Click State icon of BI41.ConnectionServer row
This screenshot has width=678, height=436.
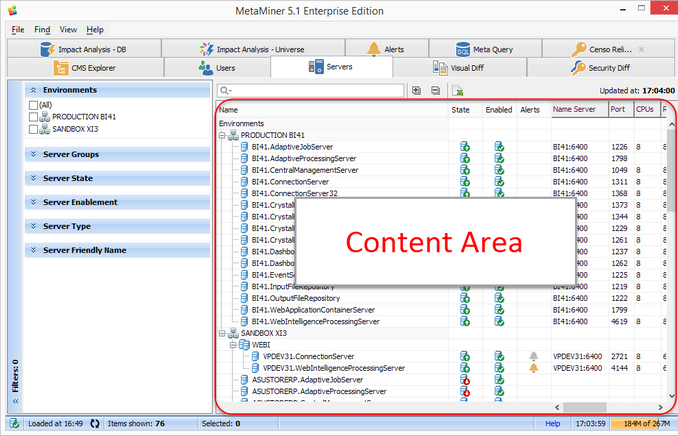pos(465,182)
